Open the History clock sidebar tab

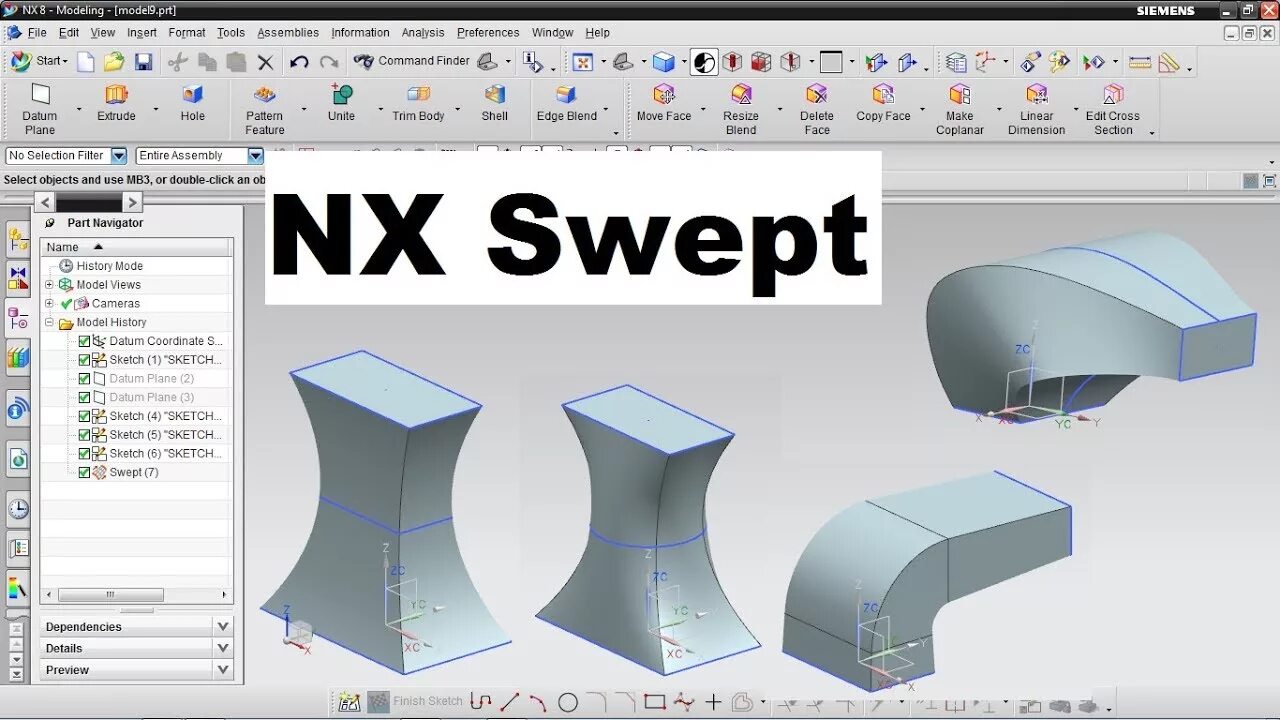tap(18, 509)
